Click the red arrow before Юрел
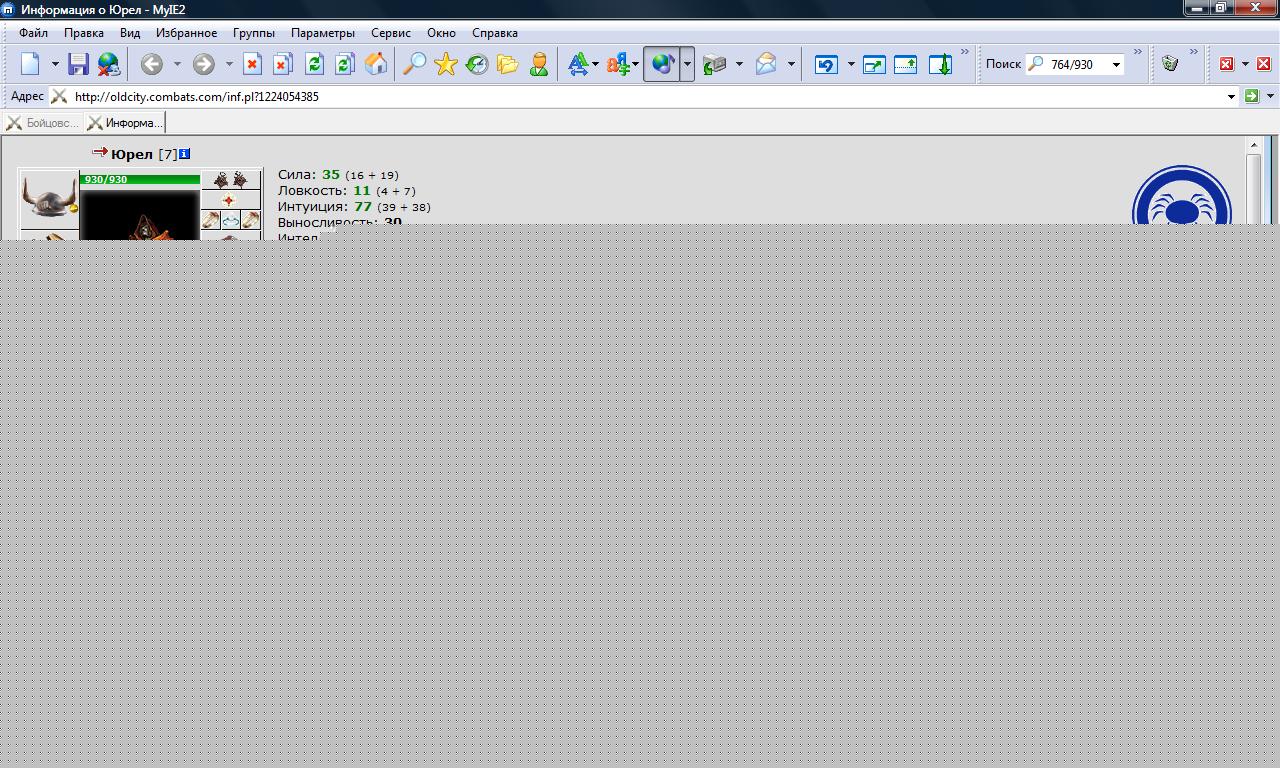The width and height of the screenshot is (1280, 768). pyautogui.click(x=99, y=152)
